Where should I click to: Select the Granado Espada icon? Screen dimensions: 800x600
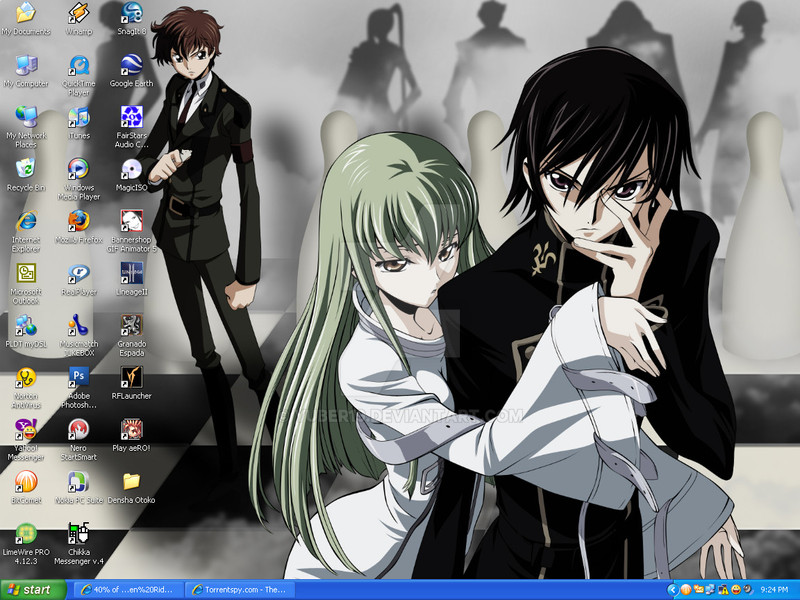(132, 336)
